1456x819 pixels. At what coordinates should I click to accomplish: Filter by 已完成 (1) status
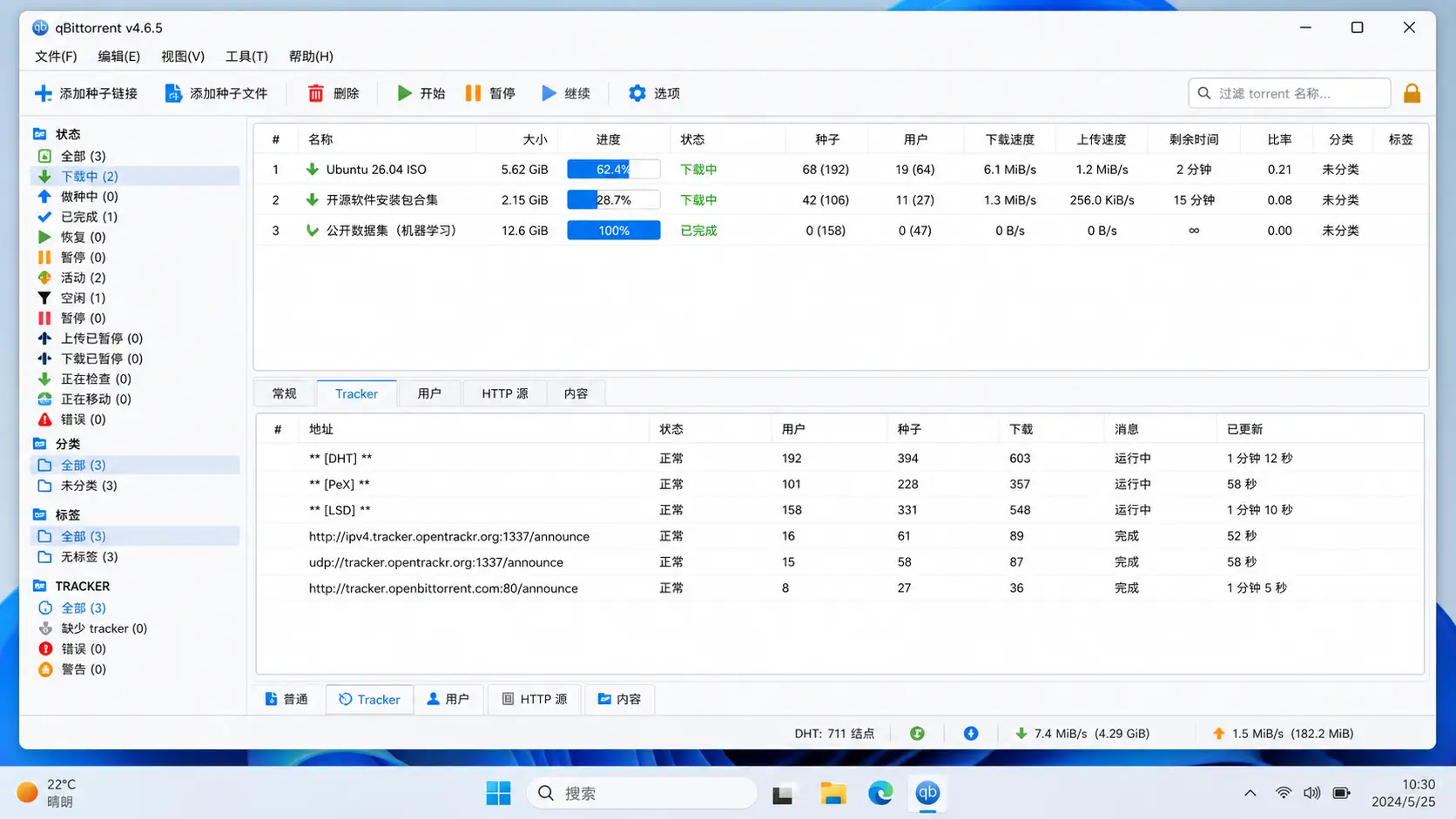[136, 217]
